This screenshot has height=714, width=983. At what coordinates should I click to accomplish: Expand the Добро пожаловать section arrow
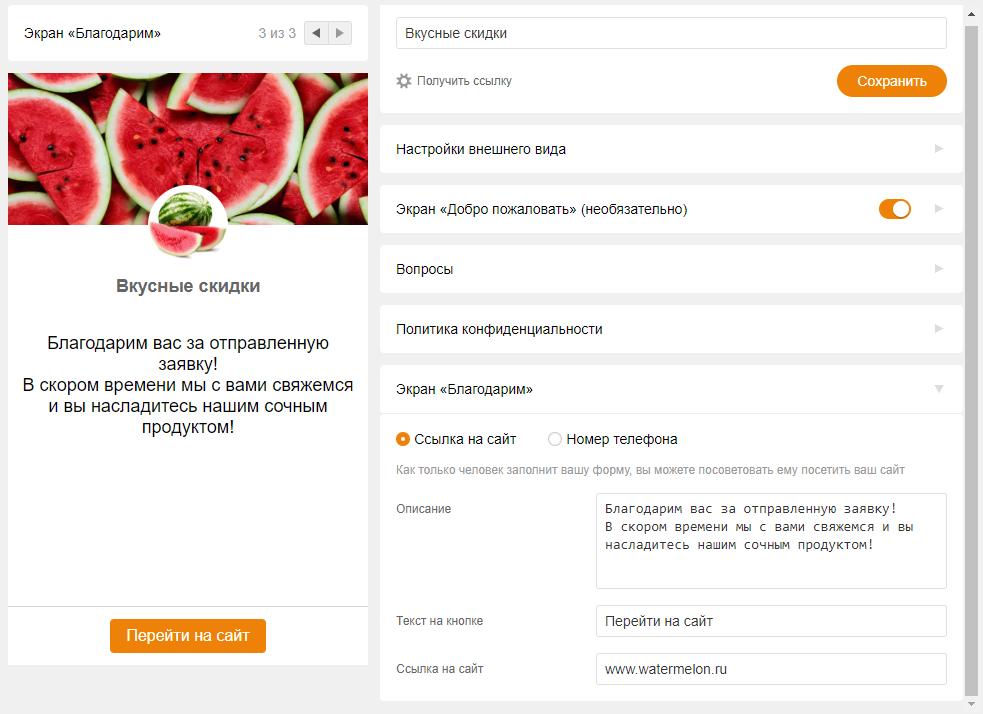coord(938,209)
